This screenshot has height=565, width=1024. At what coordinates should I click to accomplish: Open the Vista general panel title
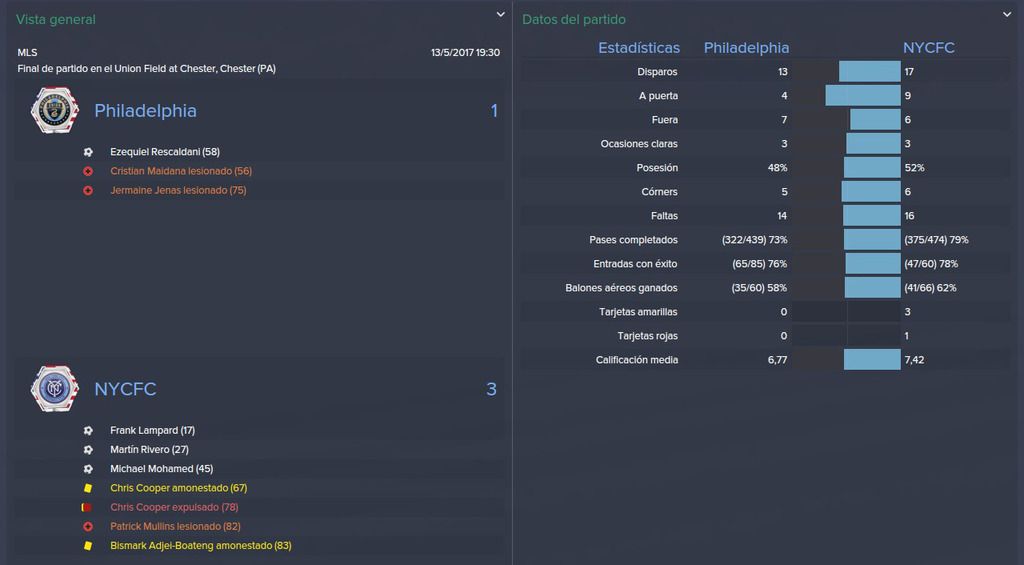pos(56,20)
